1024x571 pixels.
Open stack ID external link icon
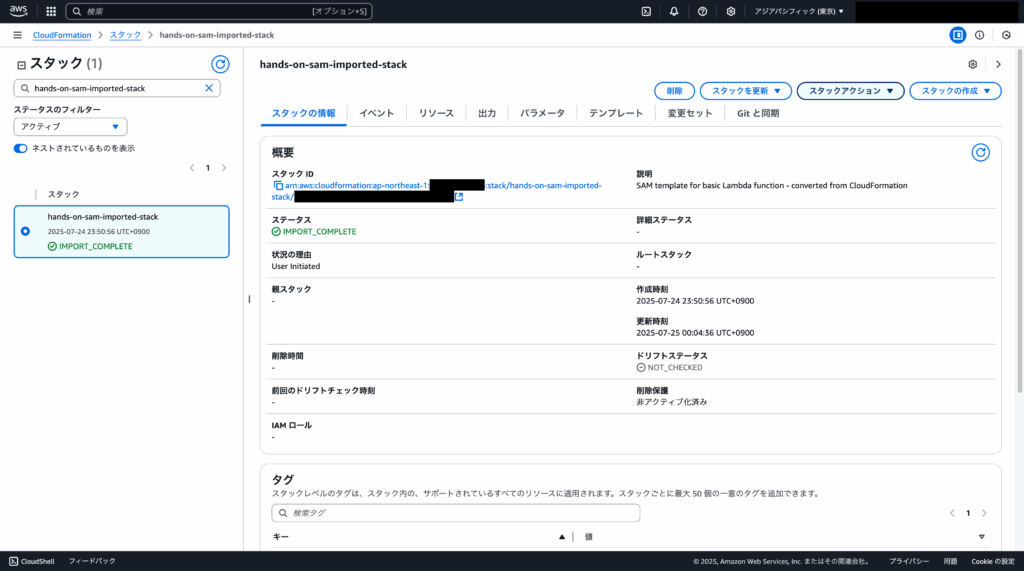459,197
